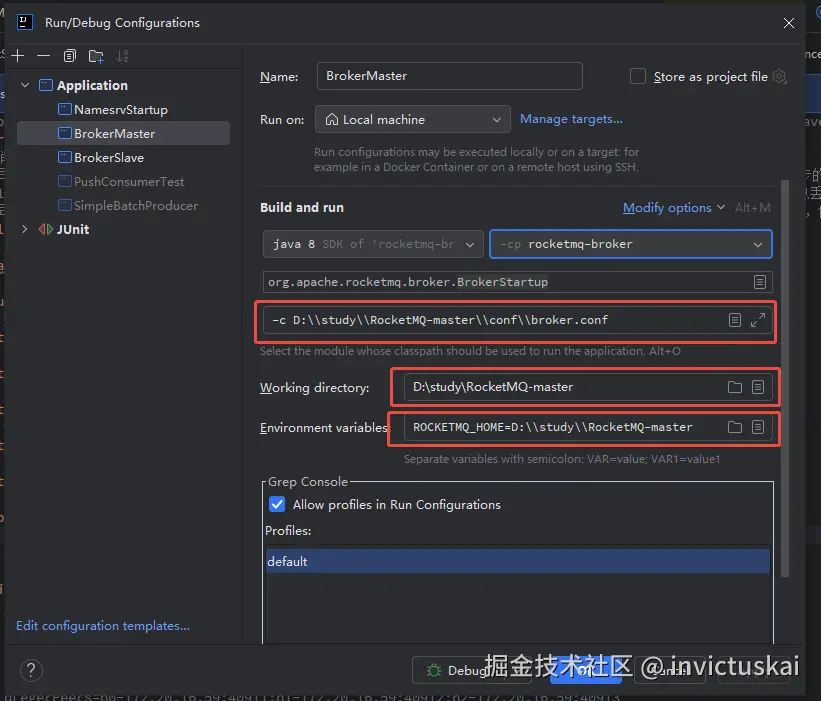The width and height of the screenshot is (821, 701).
Task: Open the Run on Local machine dropdown
Action: [413, 119]
